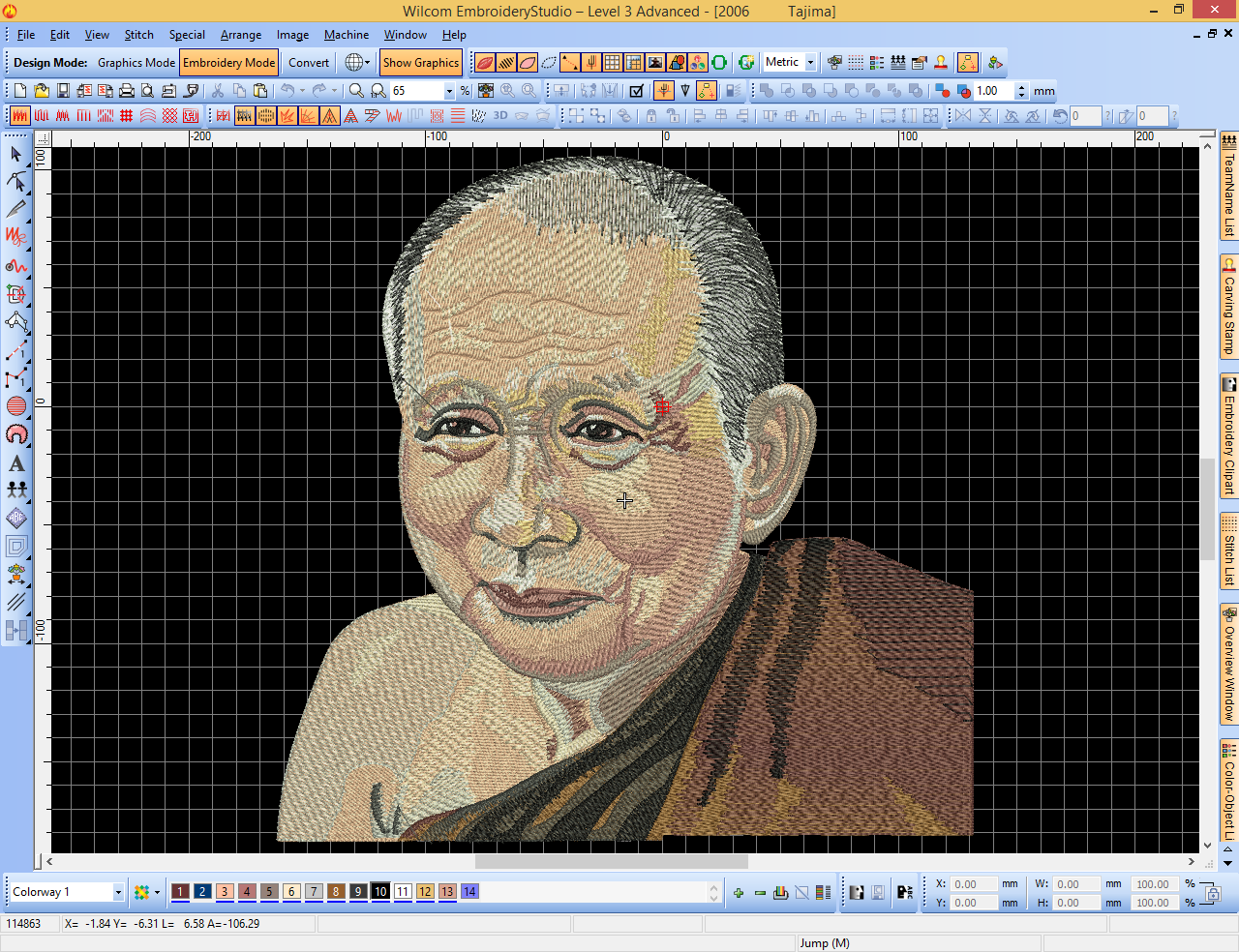The width and height of the screenshot is (1239, 952).
Task: Click the Print design icon
Action: pyautogui.click(x=126, y=91)
